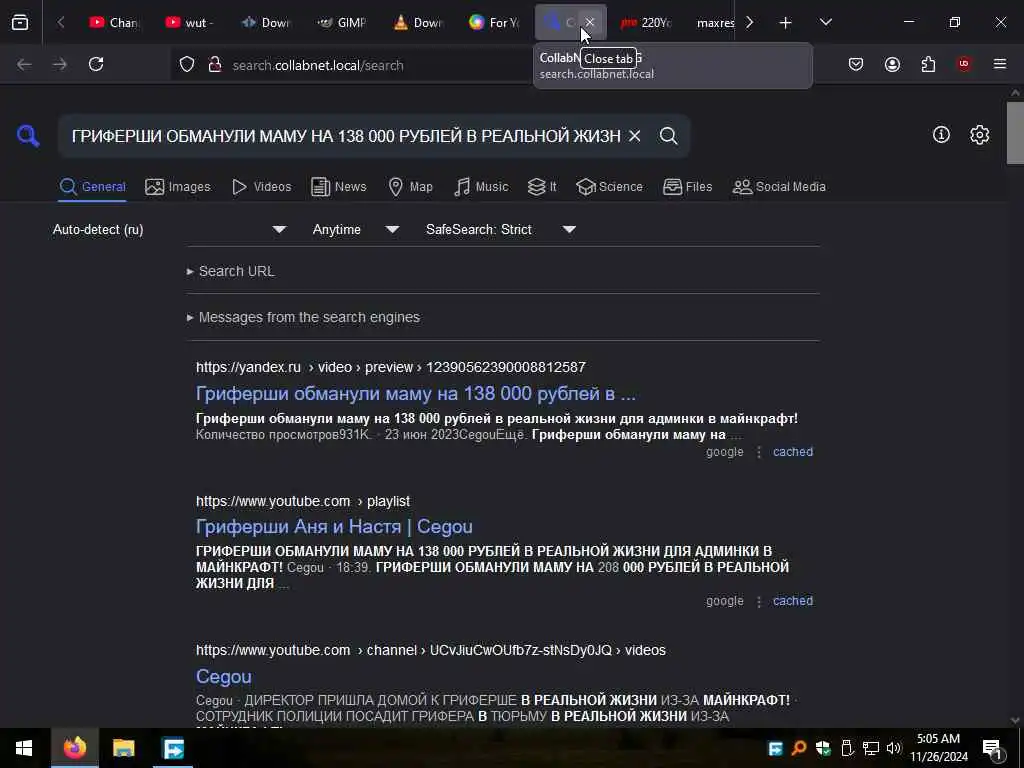This screenshot has width=1024, height=768.
Task: Reload the current page
Action: 96,65
